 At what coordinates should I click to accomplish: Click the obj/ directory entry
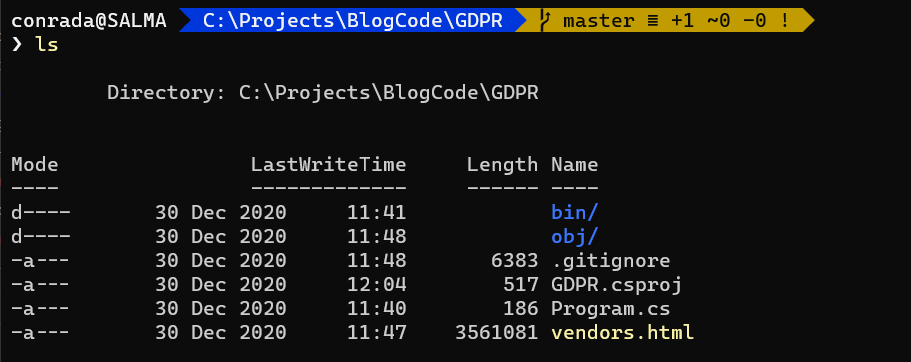(x=575, y=236)
